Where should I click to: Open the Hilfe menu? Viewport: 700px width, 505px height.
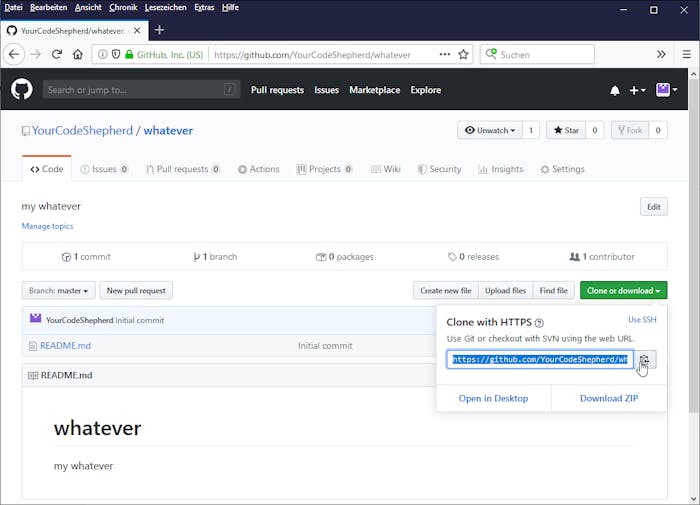click(x=230, y=8)
